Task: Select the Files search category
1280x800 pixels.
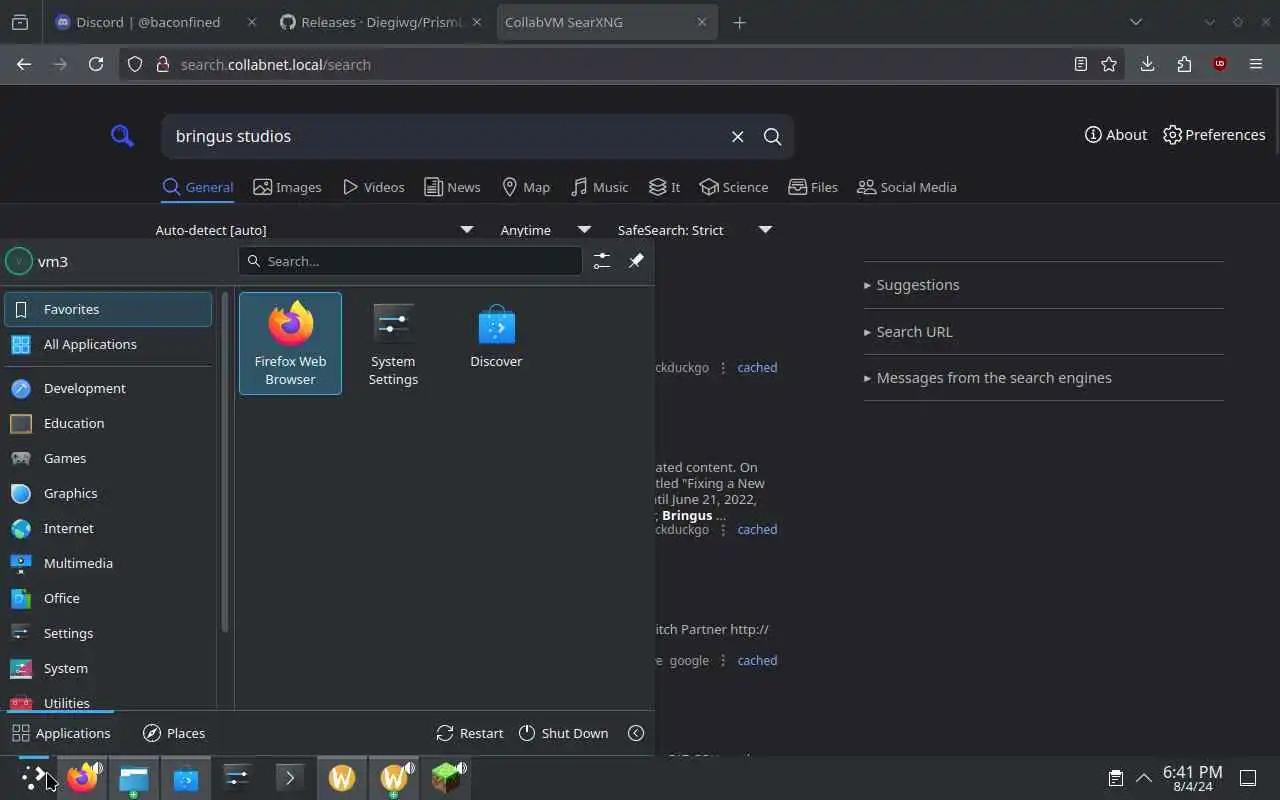Action: click(812, 187)
